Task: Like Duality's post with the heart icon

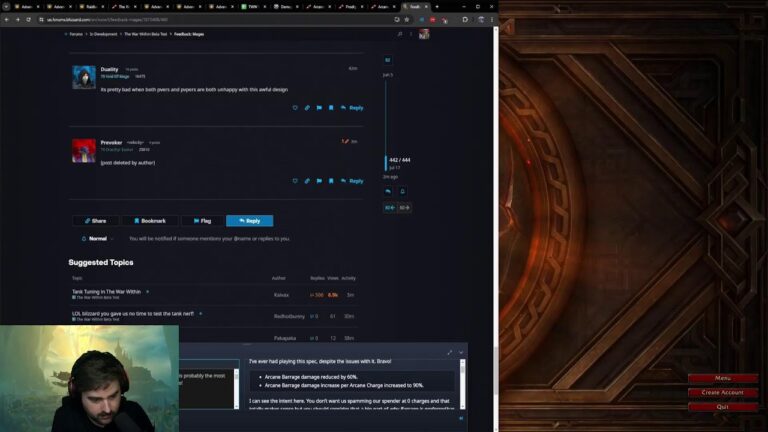Action: tap(295, 108)
